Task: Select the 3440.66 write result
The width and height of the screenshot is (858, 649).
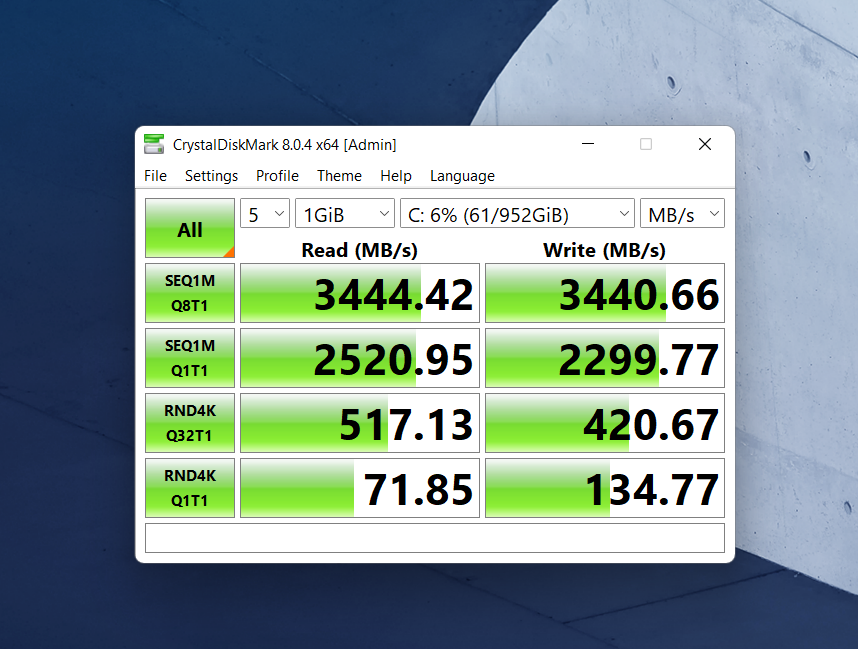Action: (x=605, y=293)
